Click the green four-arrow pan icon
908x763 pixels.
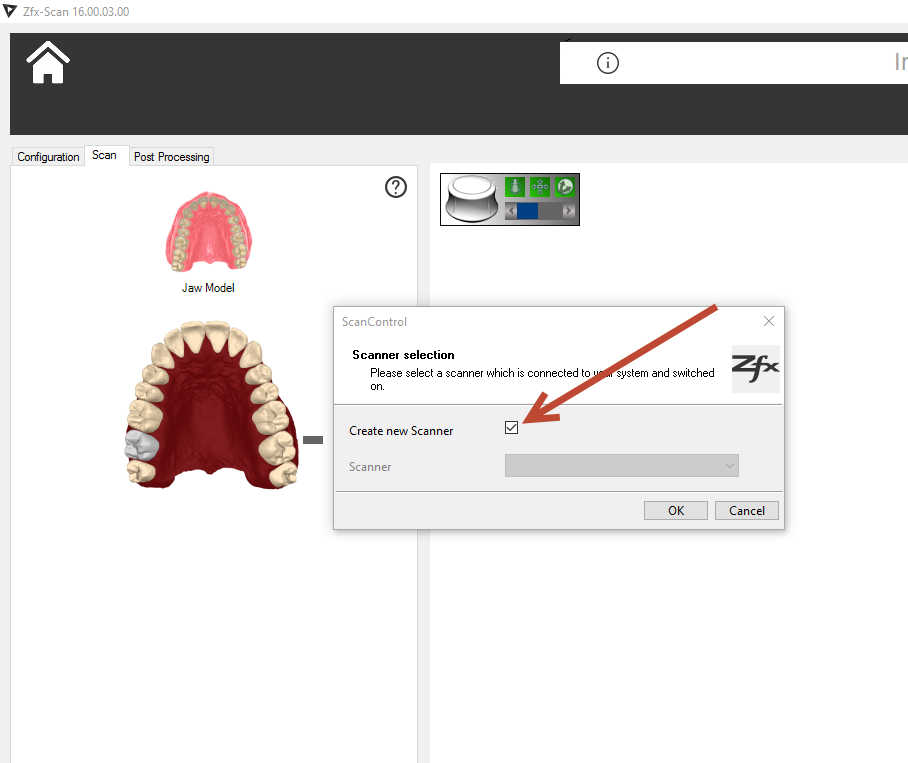(540, 186)
